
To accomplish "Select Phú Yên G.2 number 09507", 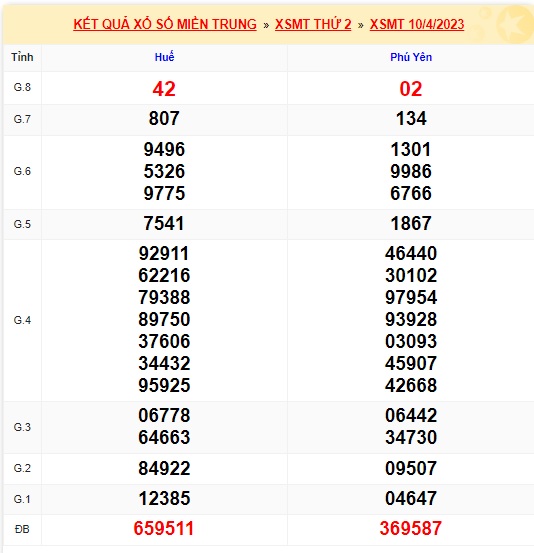I will pyautogui.click(x=411, y=469).
